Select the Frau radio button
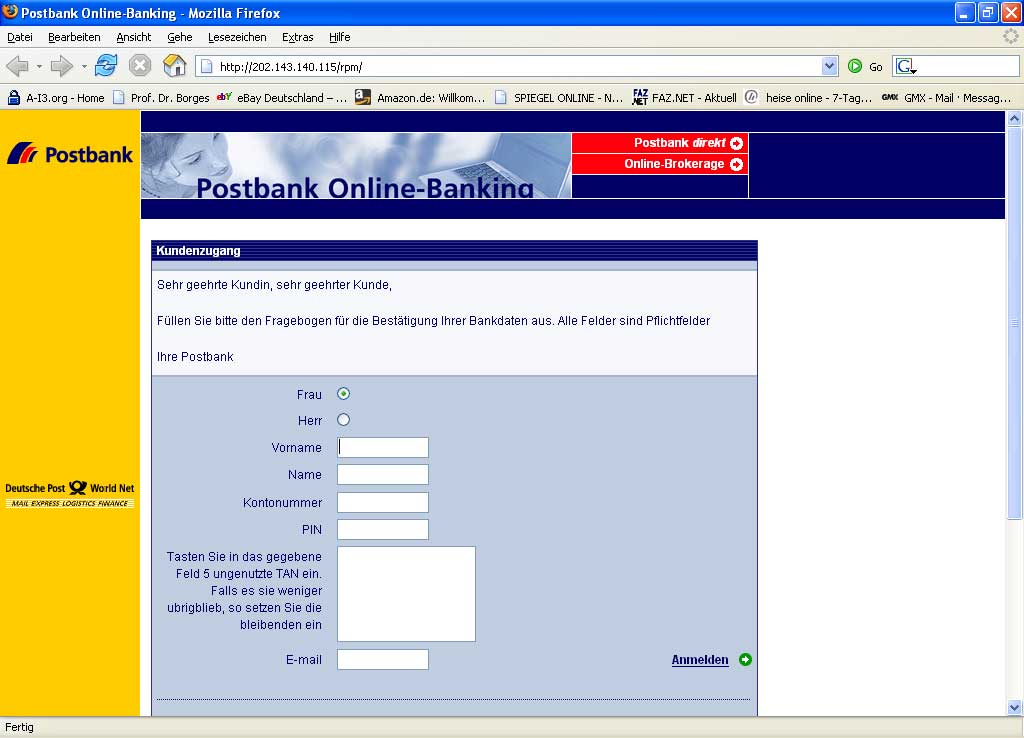Image resolution: width=1024 pixels, height=738 pixels. (344, 394)
